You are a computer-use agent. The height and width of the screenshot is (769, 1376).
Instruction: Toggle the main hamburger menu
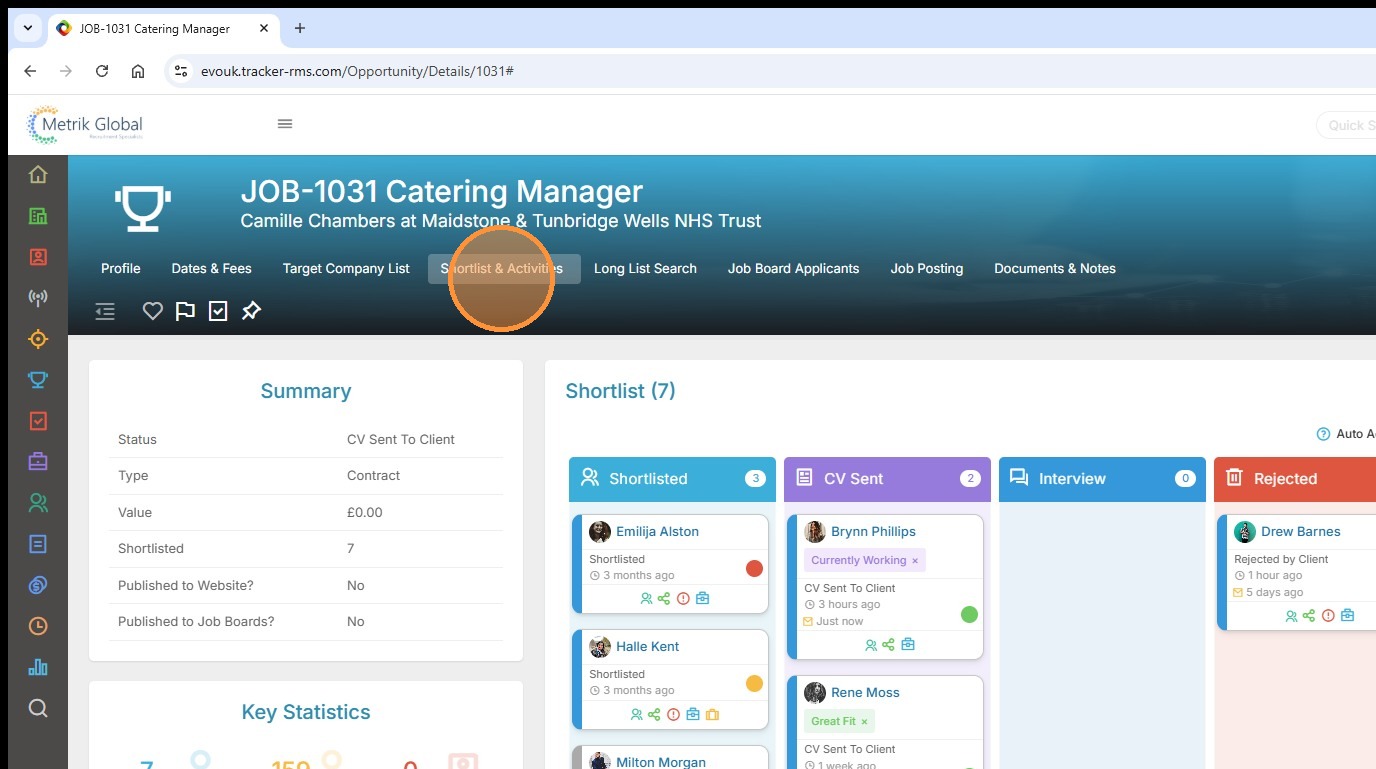285,124
